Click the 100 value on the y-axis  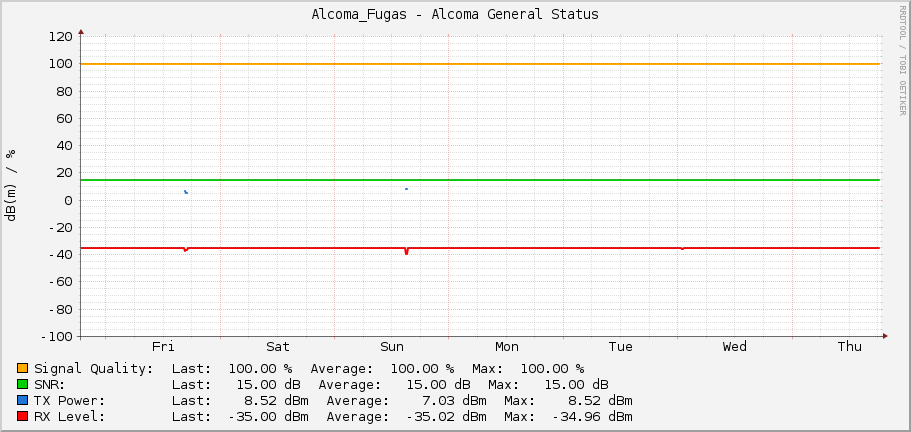click(61, 64)
